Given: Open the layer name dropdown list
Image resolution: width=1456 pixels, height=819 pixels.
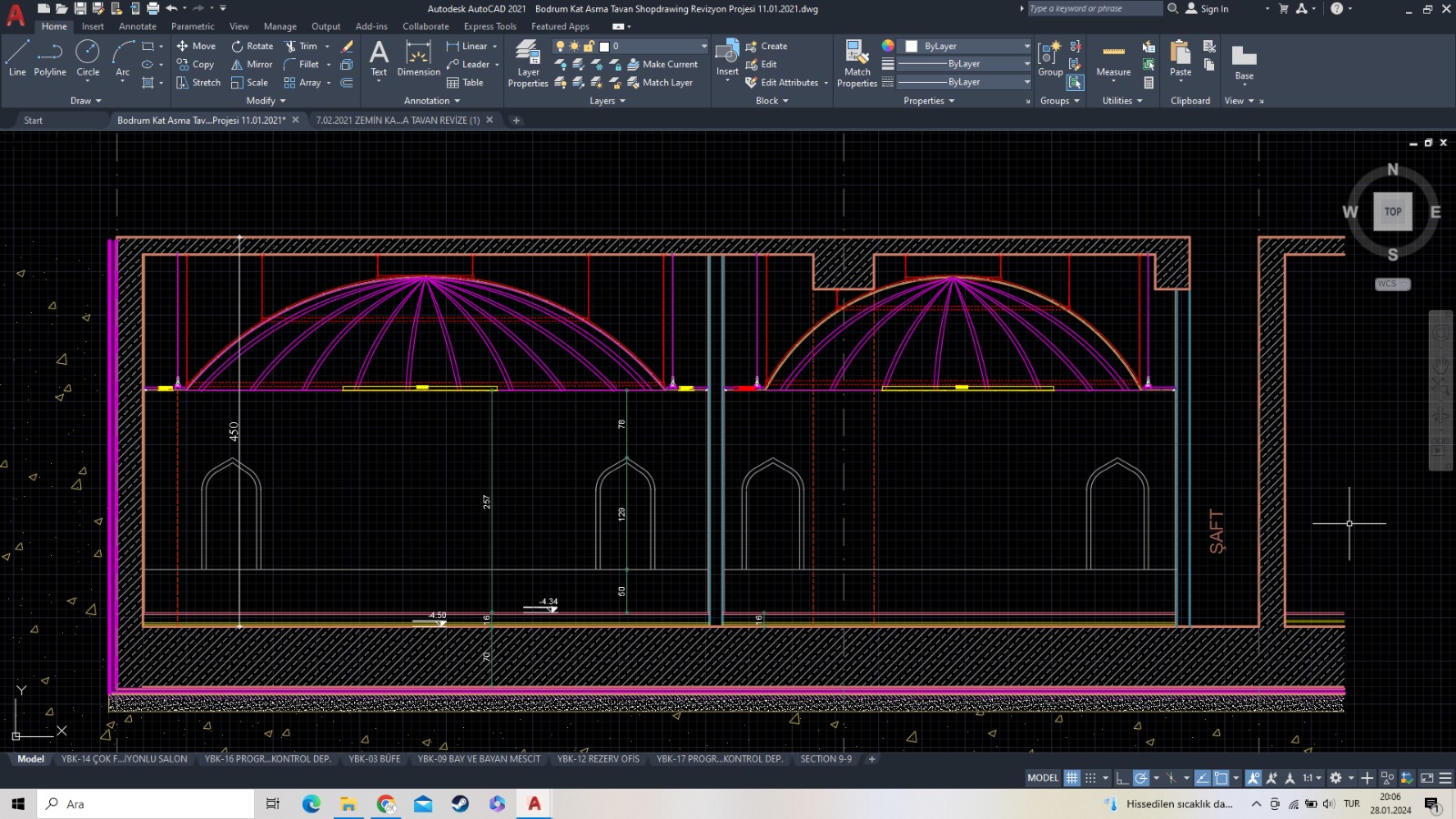Looking at the screenshot, I should click(x=703, y=46).
